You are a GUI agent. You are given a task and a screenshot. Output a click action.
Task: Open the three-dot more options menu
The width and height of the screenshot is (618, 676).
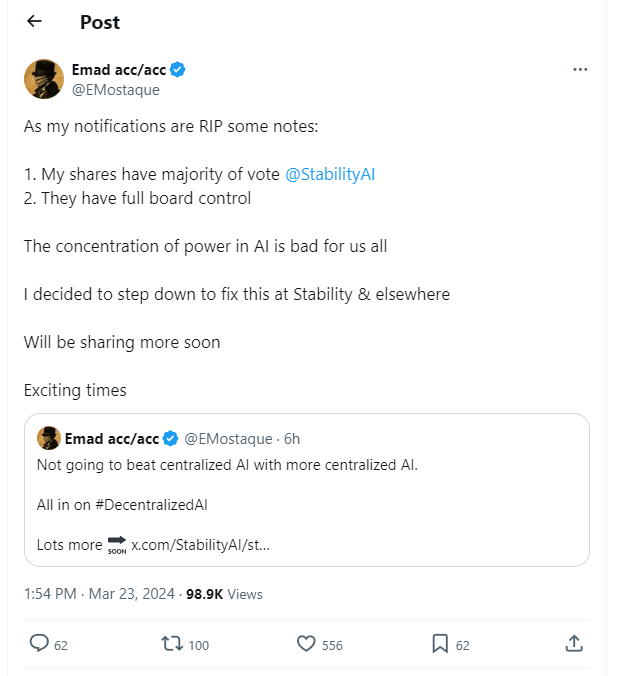click(x=580, y=70)
